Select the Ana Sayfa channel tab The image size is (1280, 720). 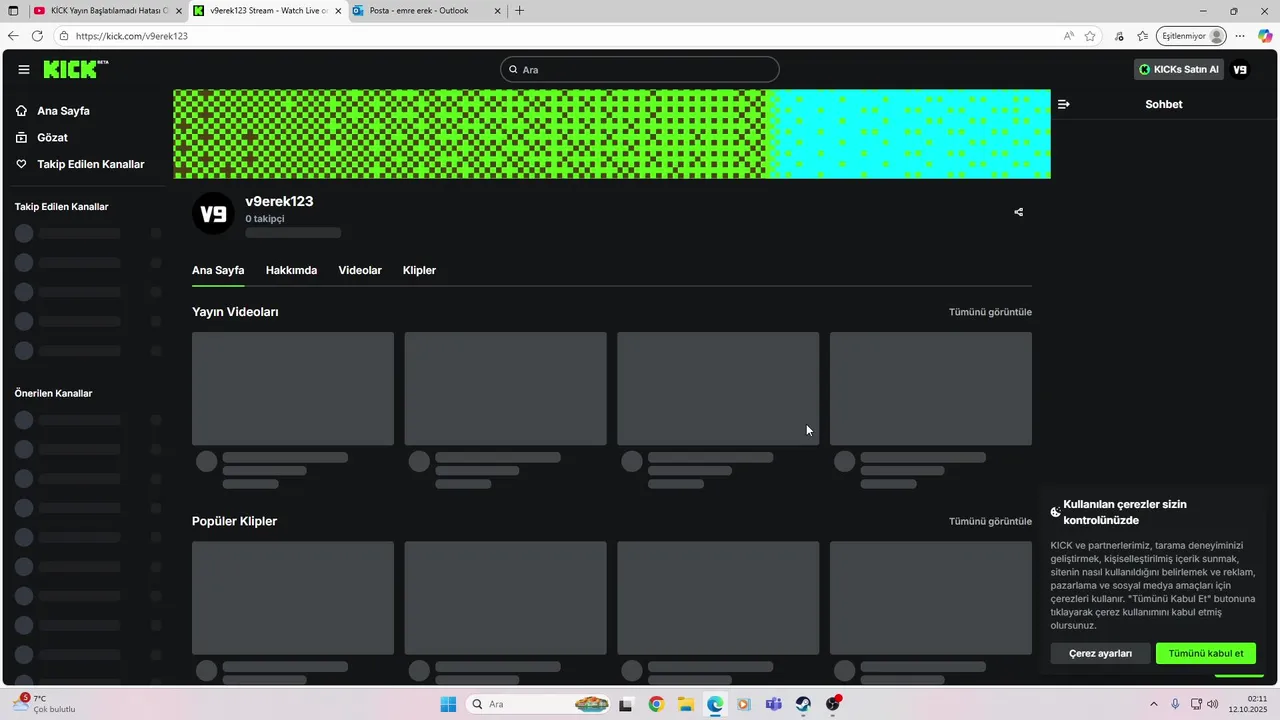click(x=218, y=270)
